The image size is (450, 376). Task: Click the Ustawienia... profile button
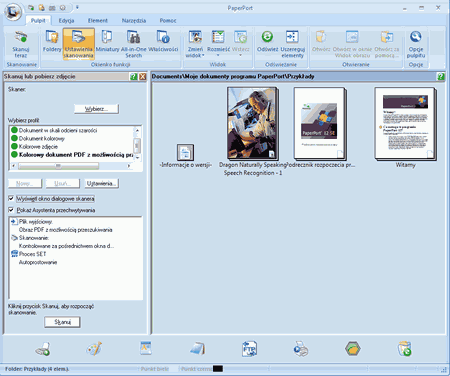101,184
